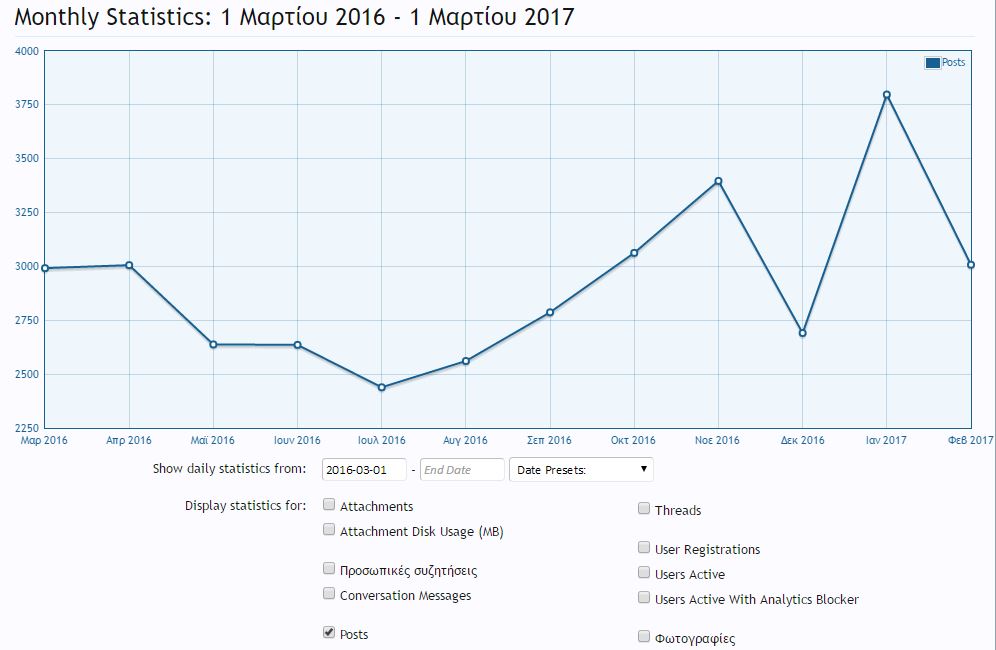Click the Ιουλ 2016 lowest data point
The image size is (996, 650).
(382, 387)
